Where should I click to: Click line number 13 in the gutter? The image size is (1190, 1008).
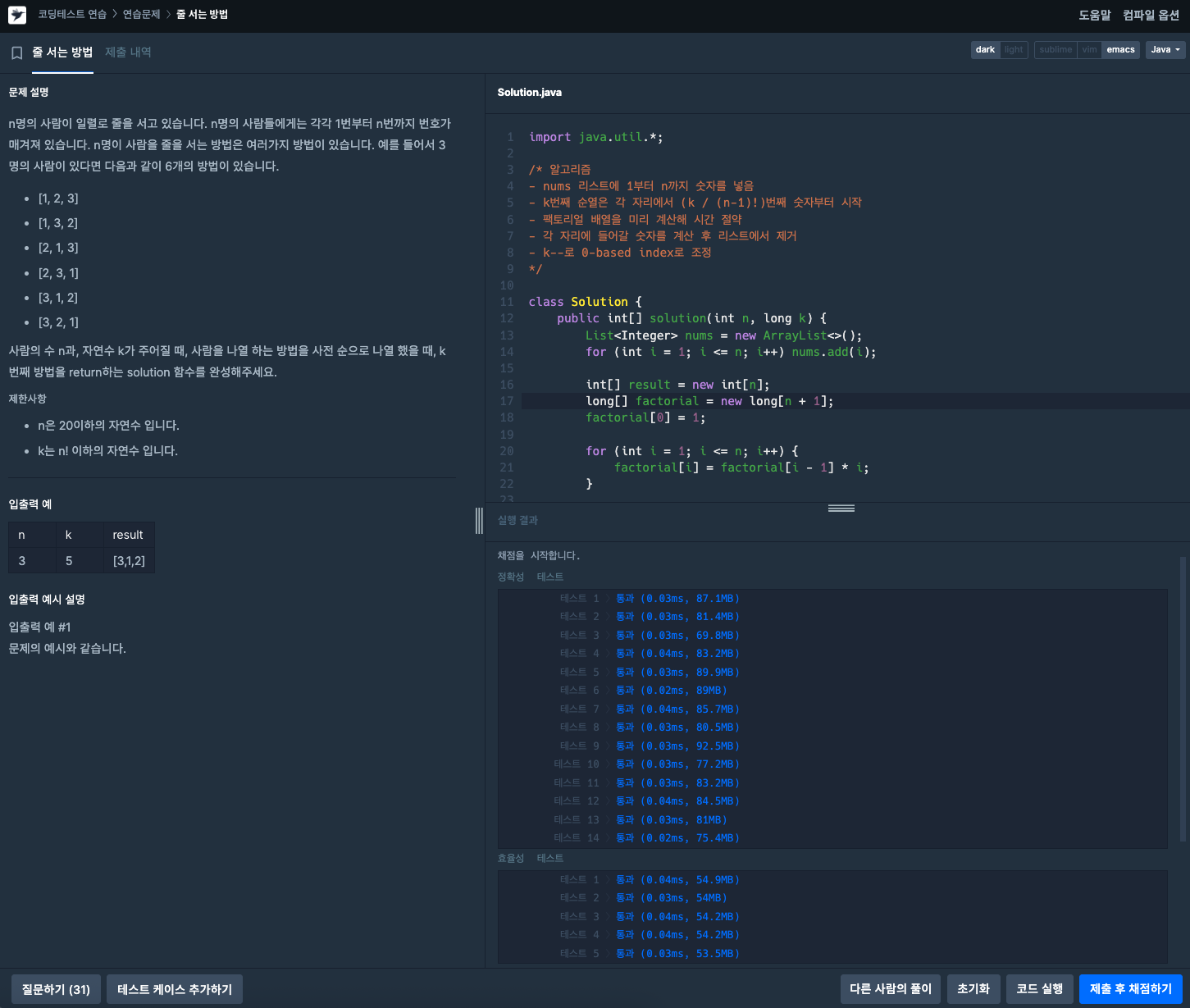click(507, 335)
